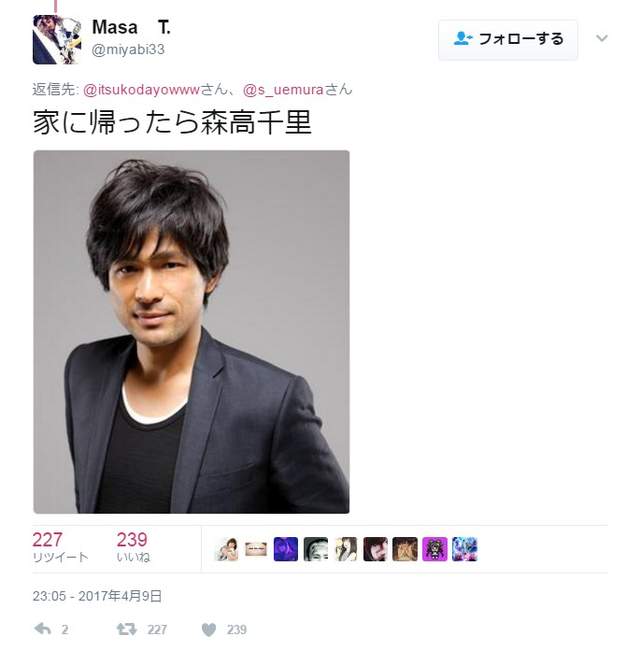The height and width of the screenshot is (651, 640).
Task: Open the @s_uemura mention link
Action: [x=283, y=90]
